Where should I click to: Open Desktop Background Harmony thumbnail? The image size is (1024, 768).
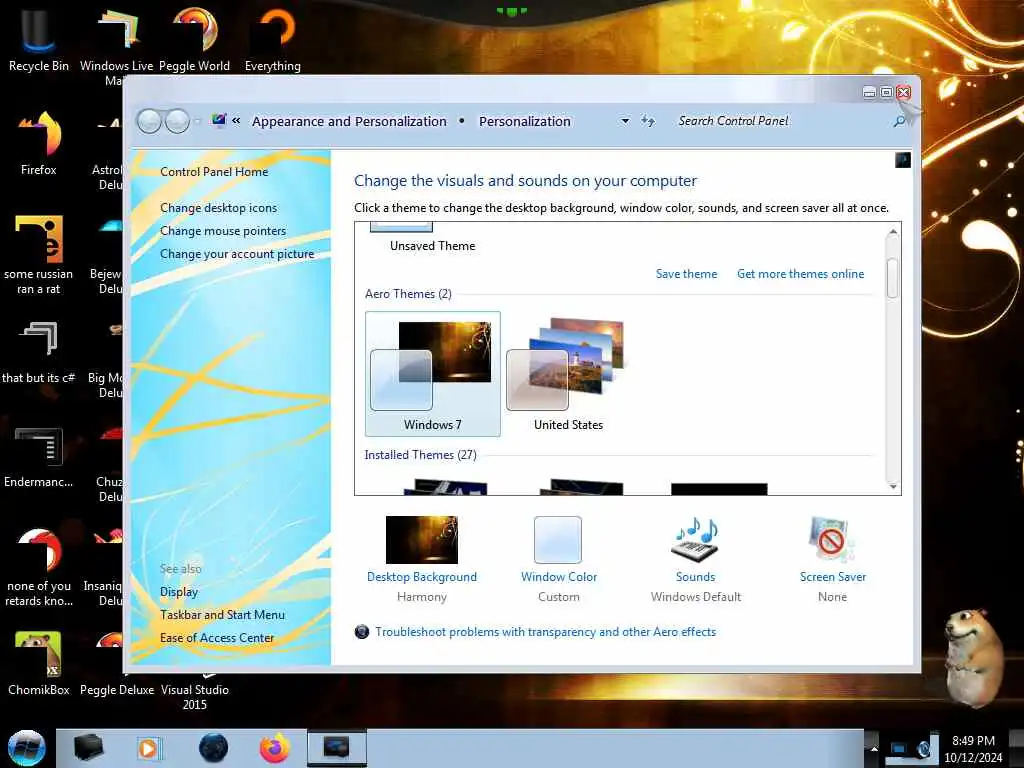tap(422, 539)
